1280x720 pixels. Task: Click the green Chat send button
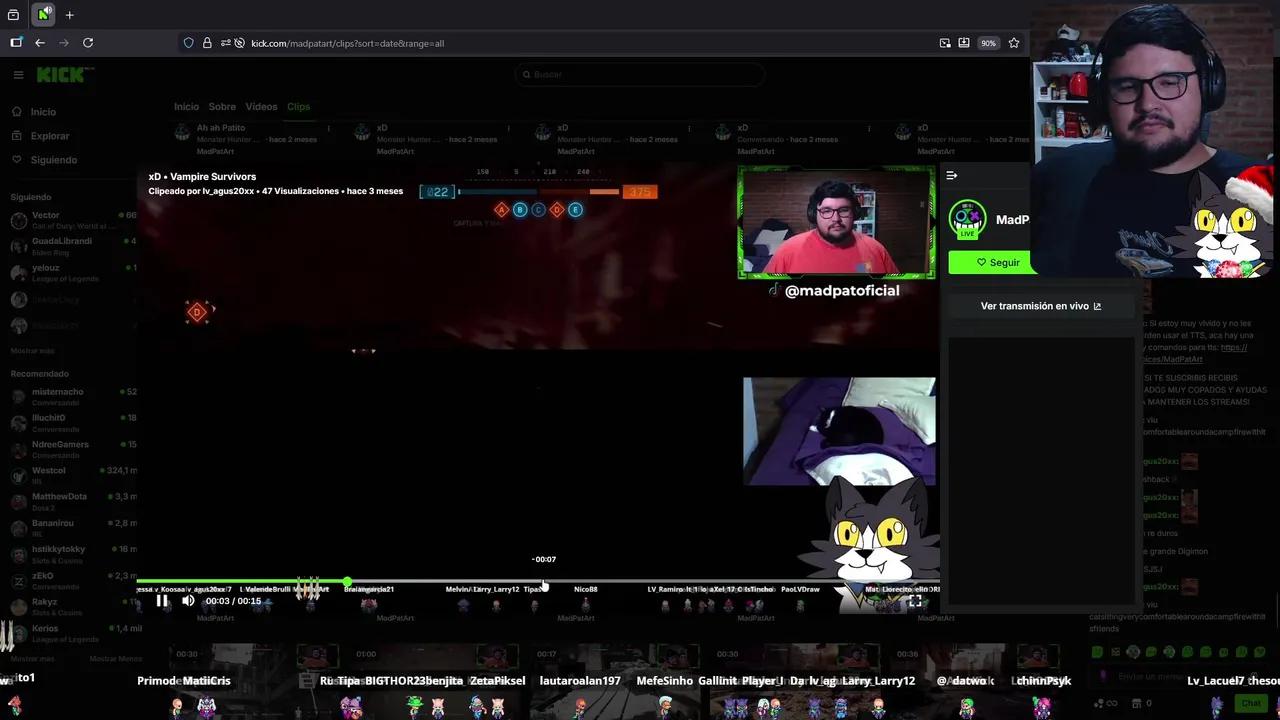pyautogui.click(x=1251, y=704)
